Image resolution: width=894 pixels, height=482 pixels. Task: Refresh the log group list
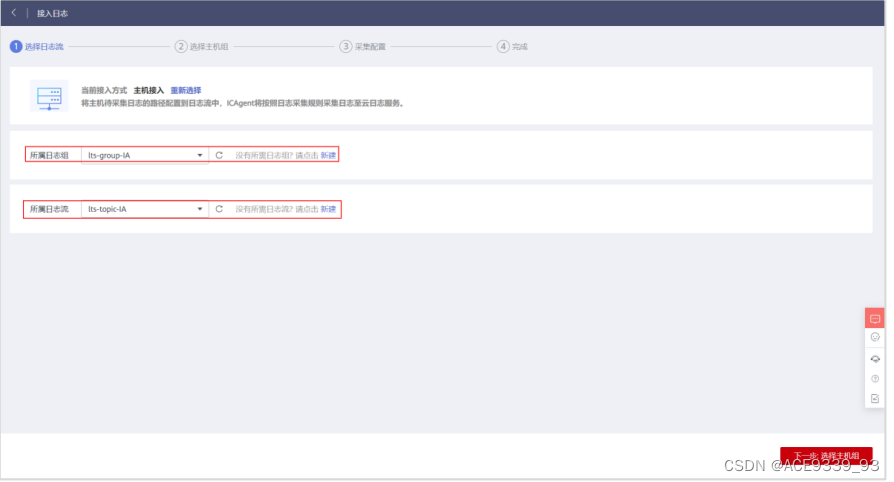(219, 155)
